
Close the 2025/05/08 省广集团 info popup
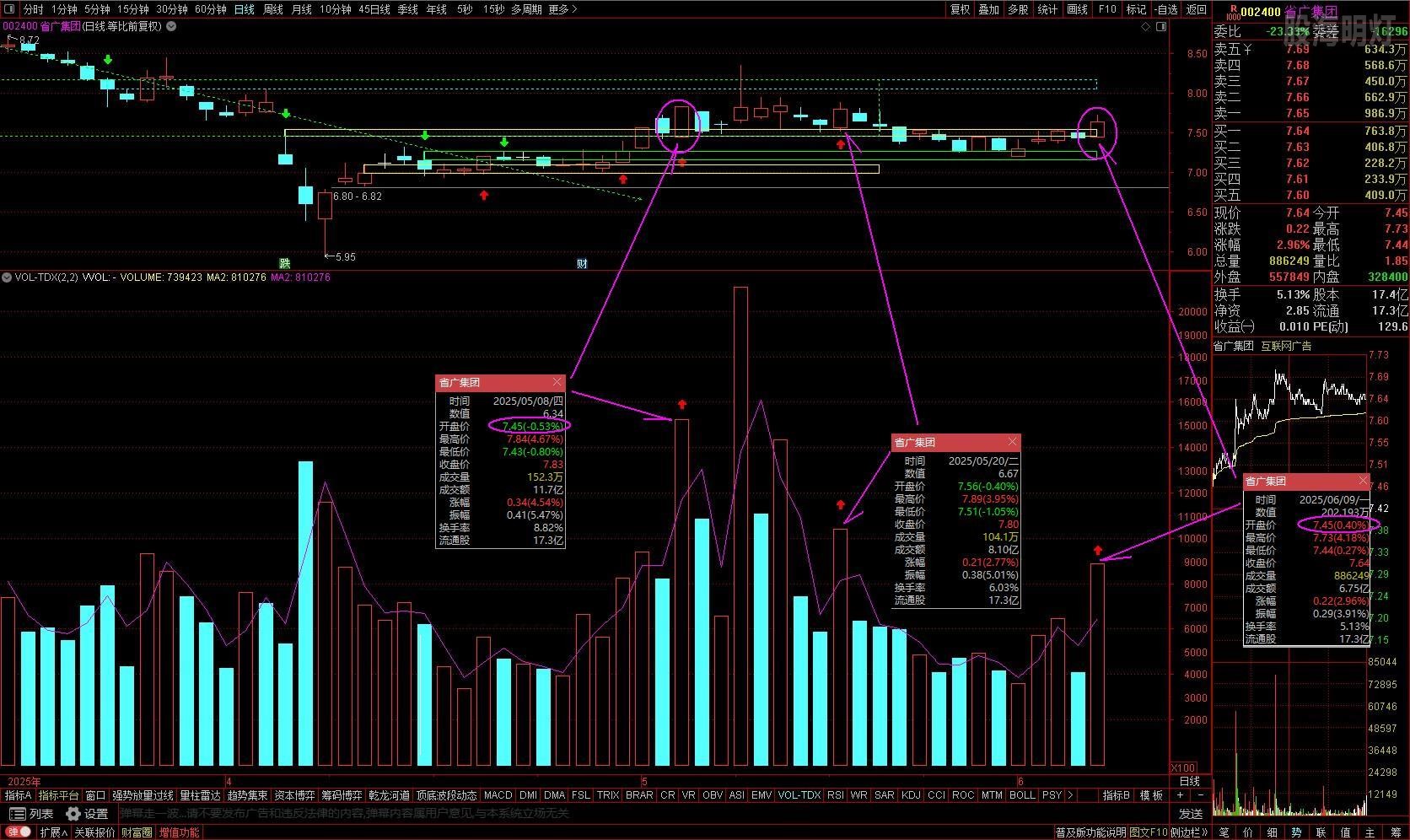[557, 382]
